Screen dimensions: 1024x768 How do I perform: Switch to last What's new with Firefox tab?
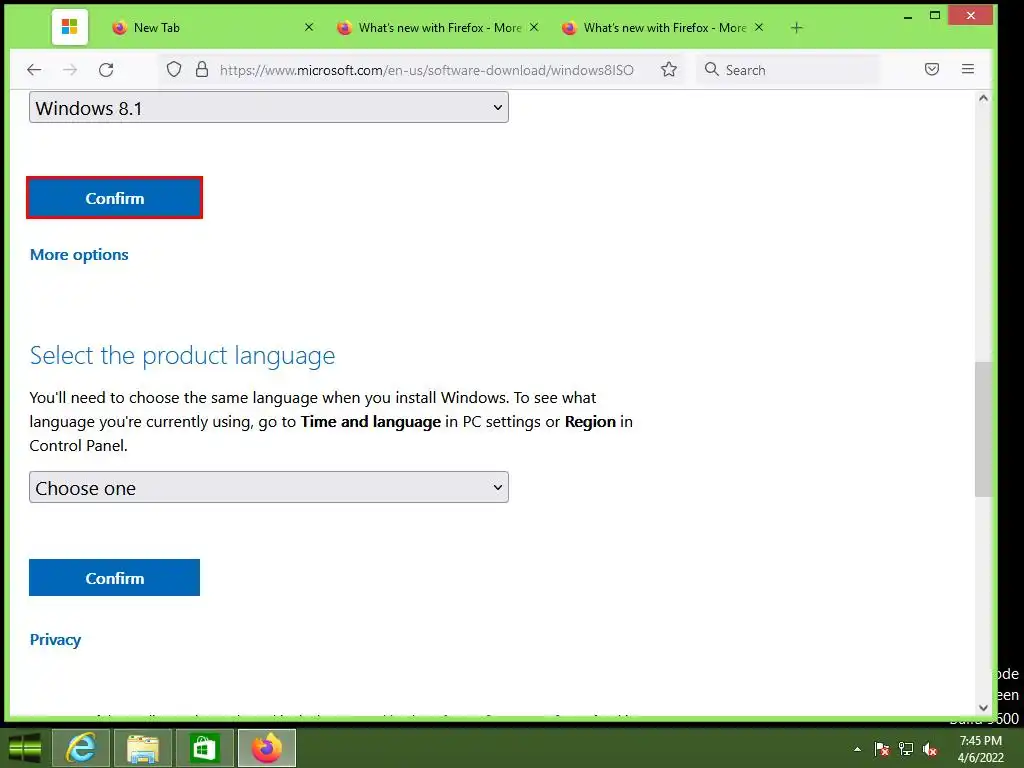tap(662, 27)
